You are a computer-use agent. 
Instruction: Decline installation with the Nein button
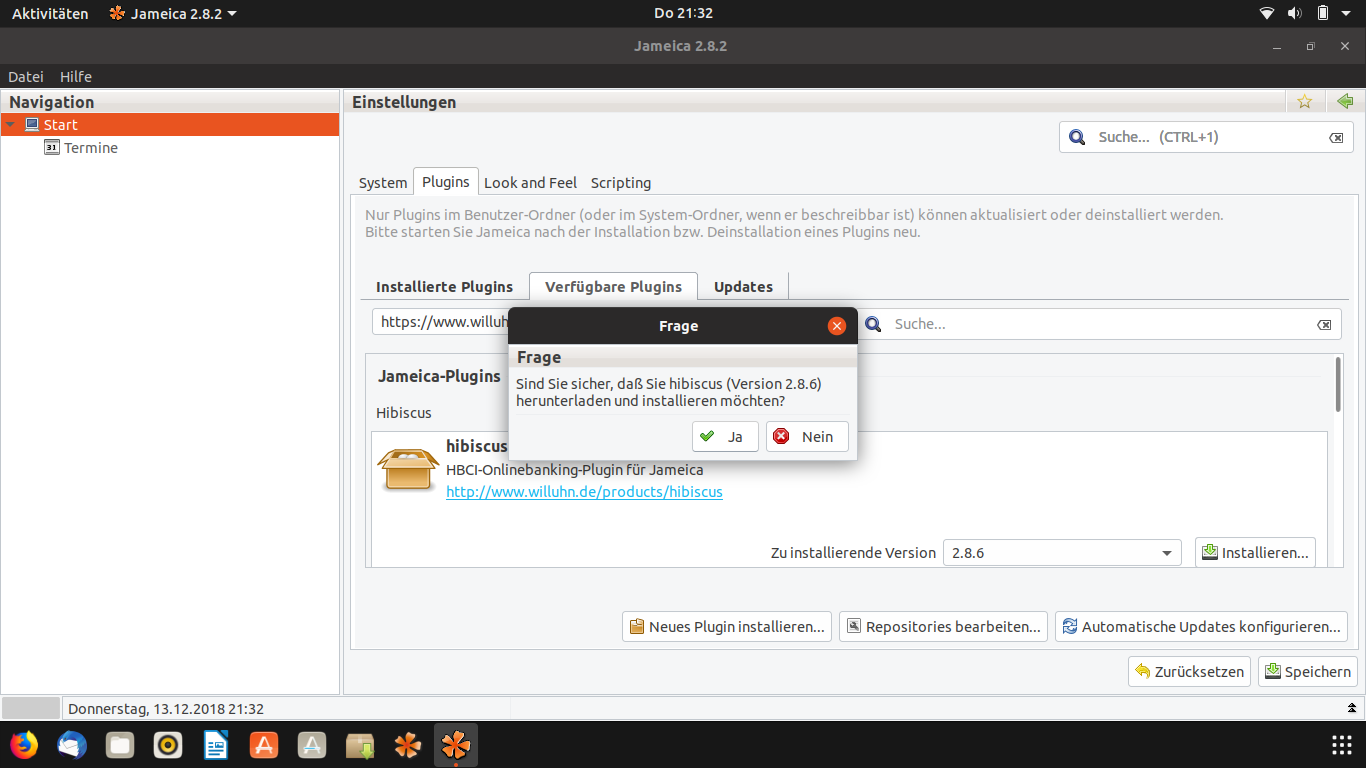click(x=807, y=436)
